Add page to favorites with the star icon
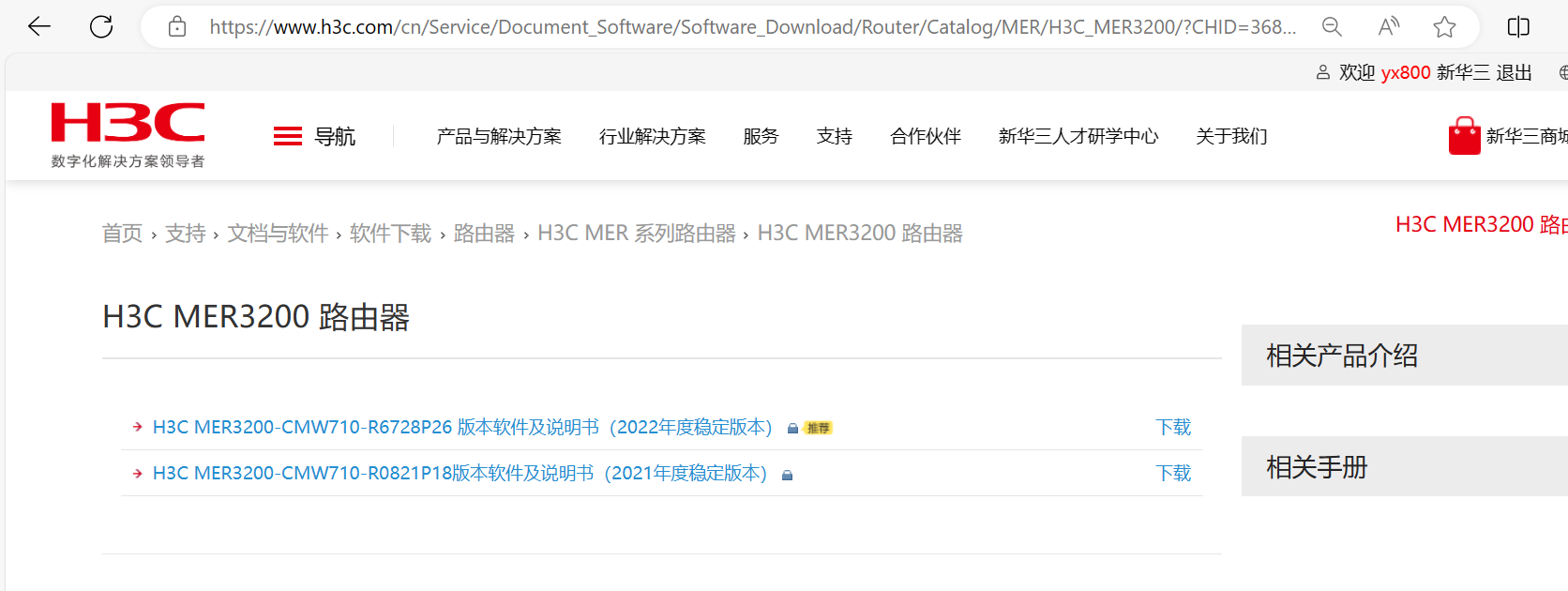This screenshot has height=591, width=1568. 1445,26
